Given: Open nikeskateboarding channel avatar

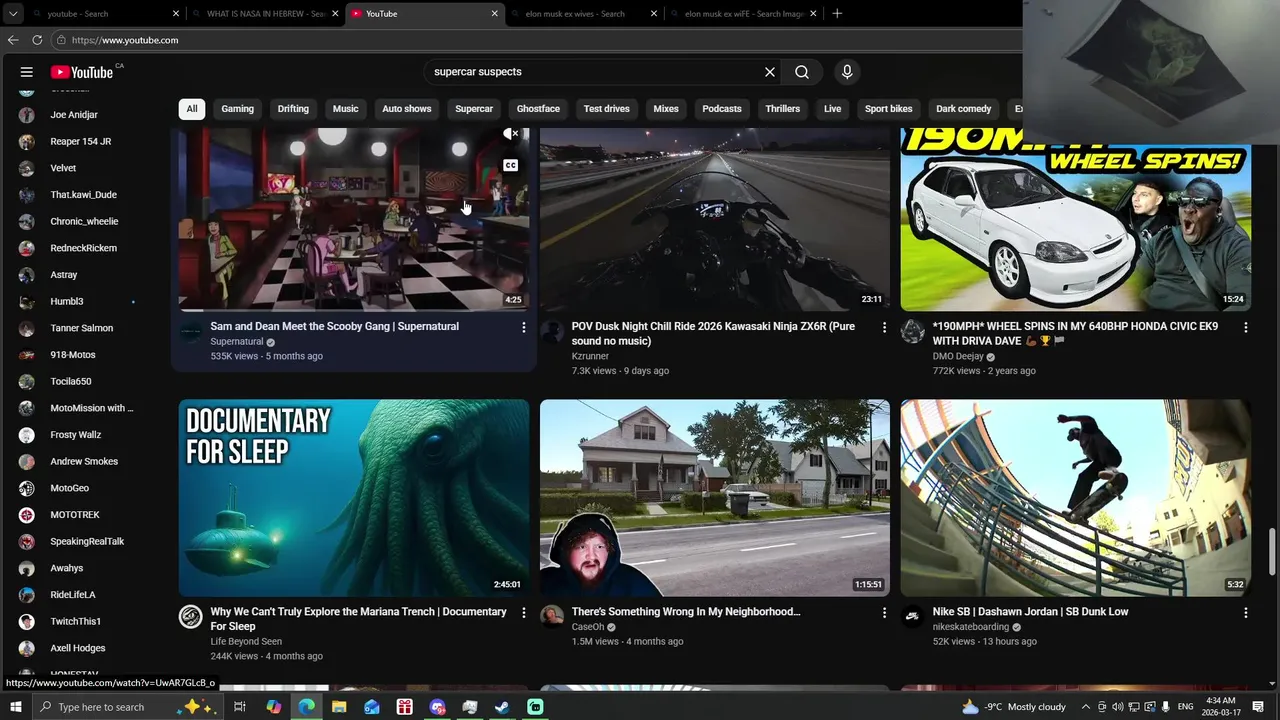Looking at the screenshot, I should 913,616.
